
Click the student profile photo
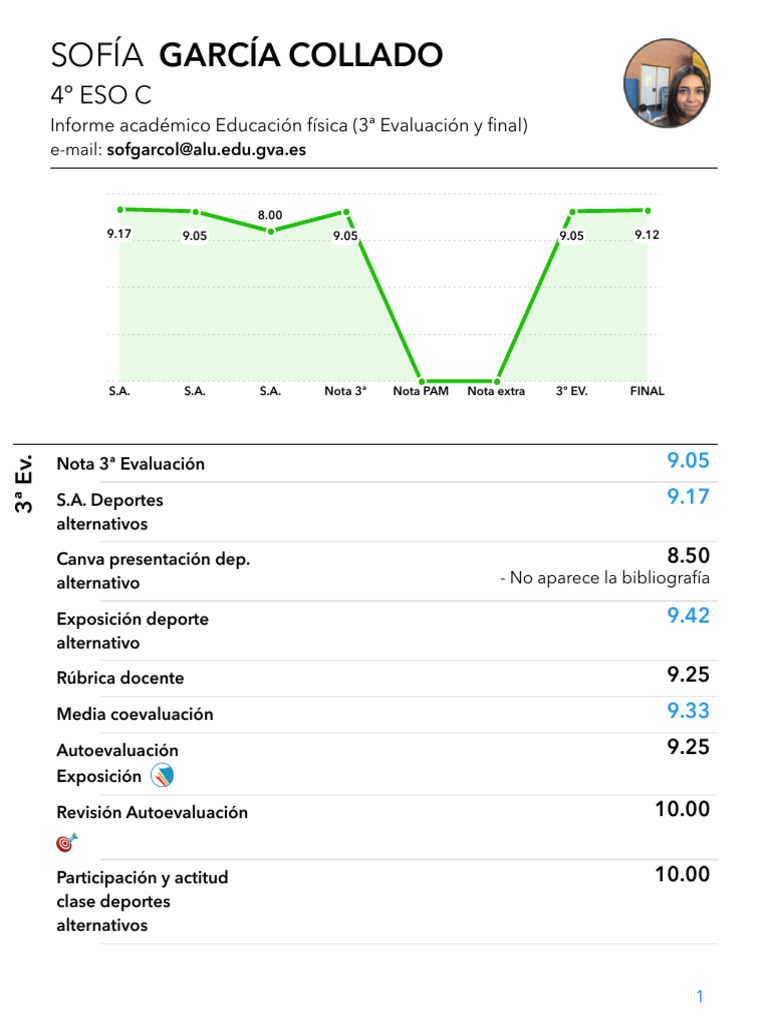coord(667,84)
